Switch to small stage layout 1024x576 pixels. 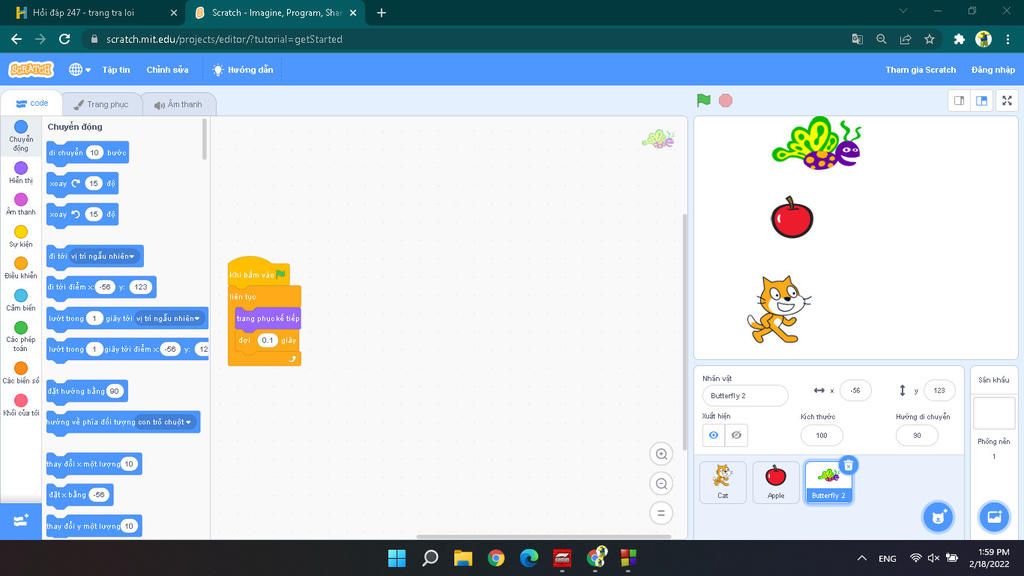point(959,101)
